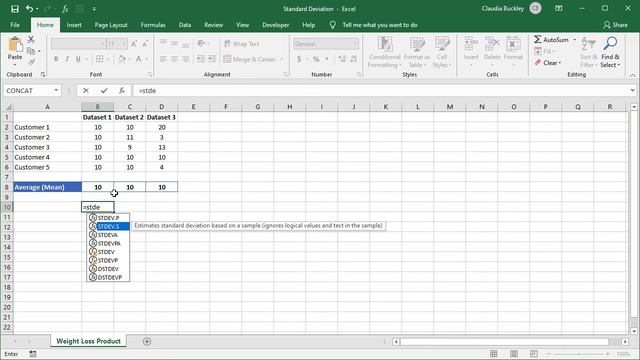640x360 pixels.
Task: Open the Number Format General dropdown
Action: (355, 44)
